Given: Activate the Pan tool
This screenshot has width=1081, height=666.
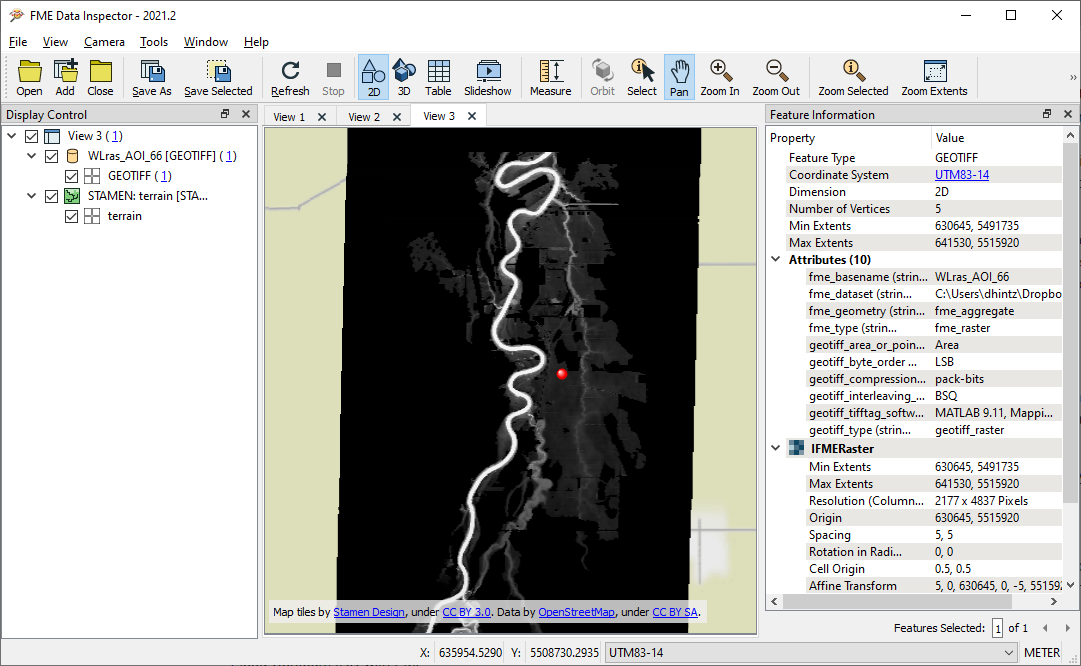Looking at the screenshot, I should pyautogui.click(x=679, y=77).
